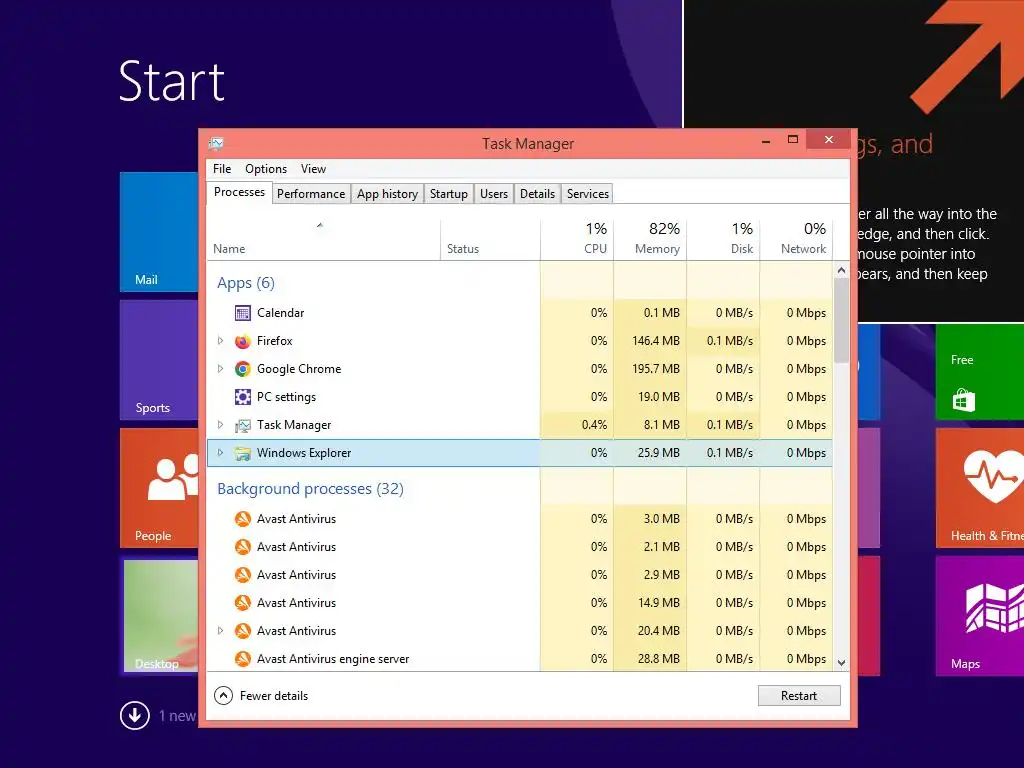Screen dimensions: 1024x768
Task: Click Avast icon beside 3.0 MB row
Action: [x=242, y=519]
